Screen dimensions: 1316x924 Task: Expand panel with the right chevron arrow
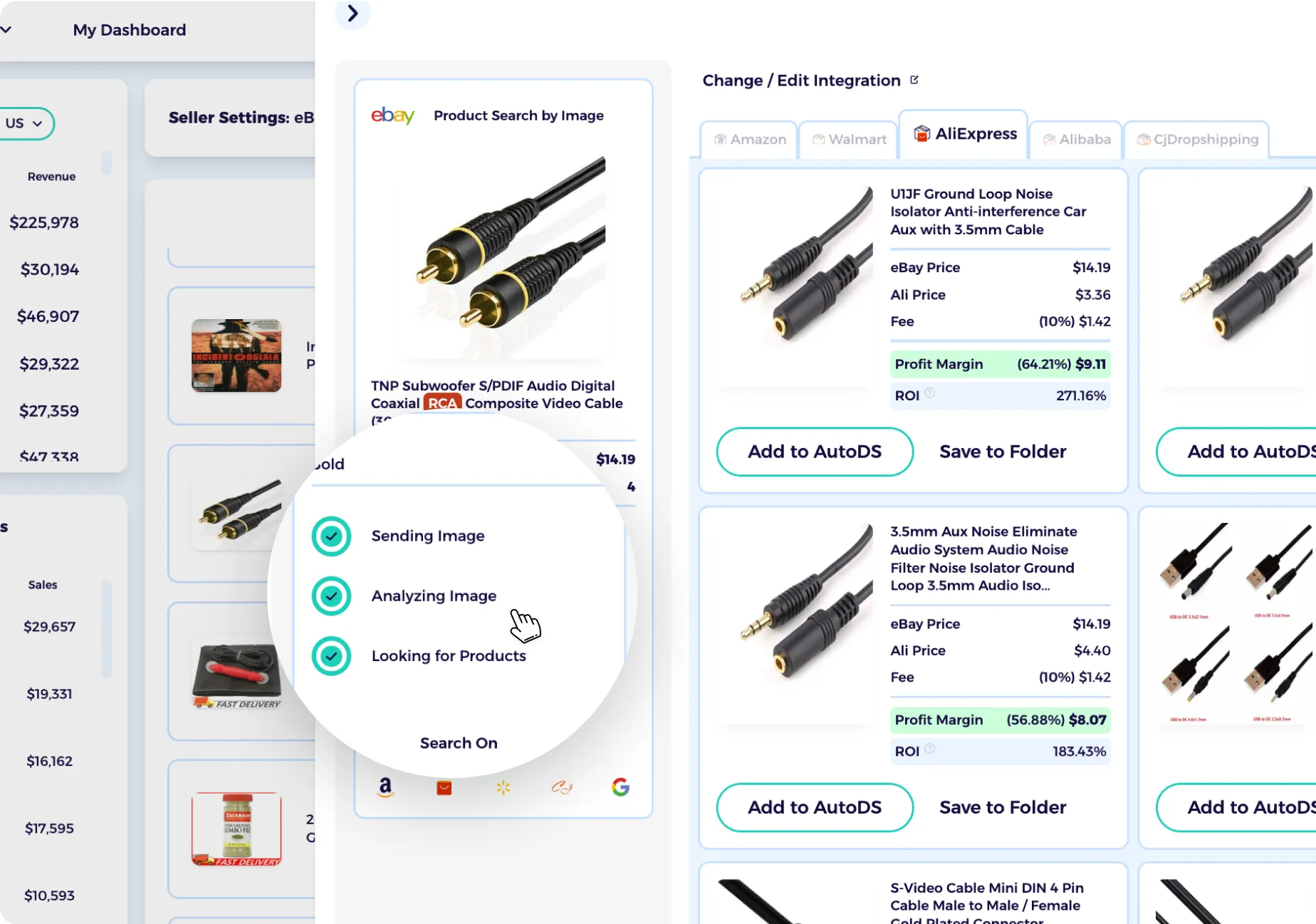click(x=352, y=13)
